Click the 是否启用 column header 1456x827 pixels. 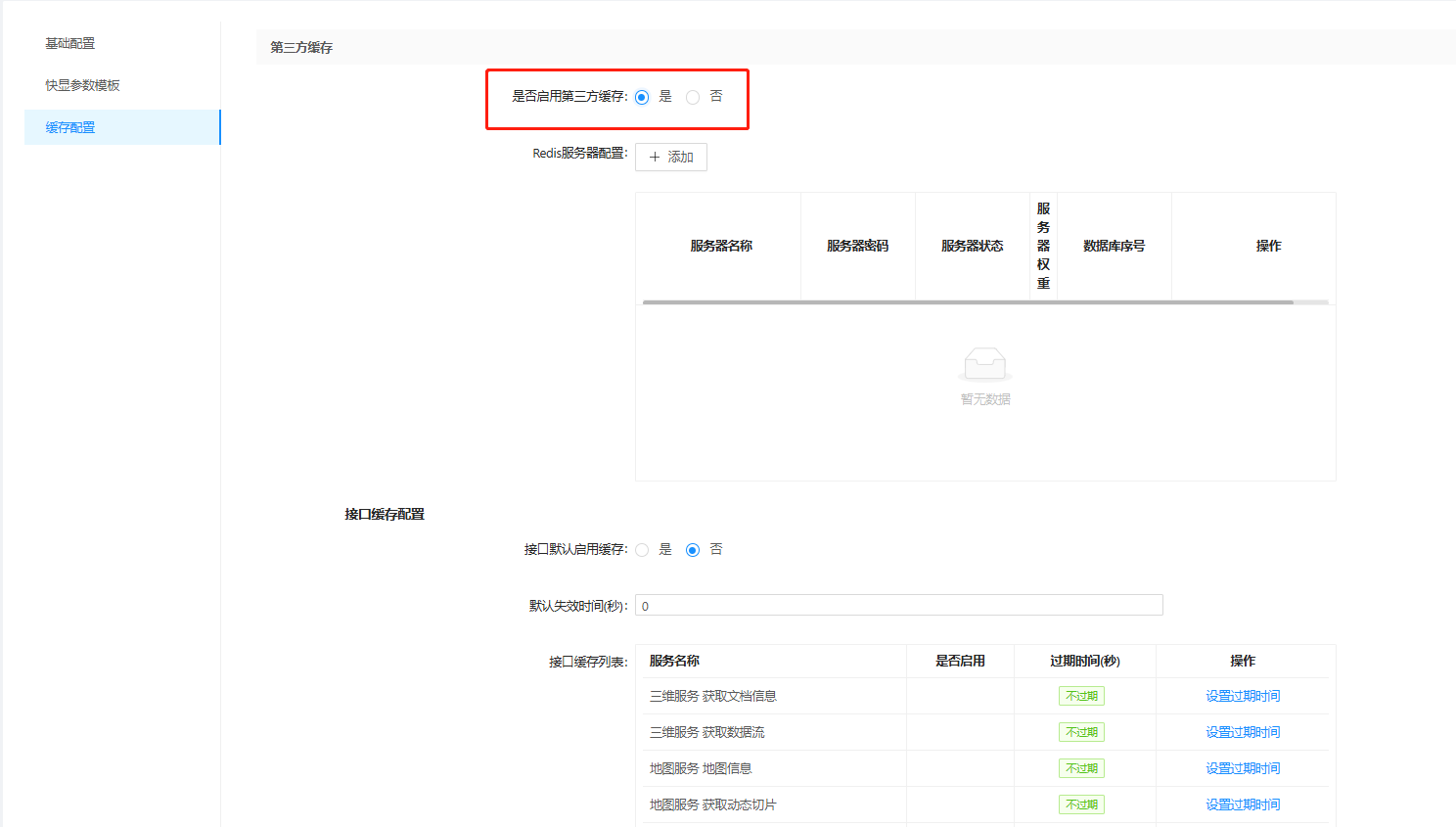(x=960, y=661)
